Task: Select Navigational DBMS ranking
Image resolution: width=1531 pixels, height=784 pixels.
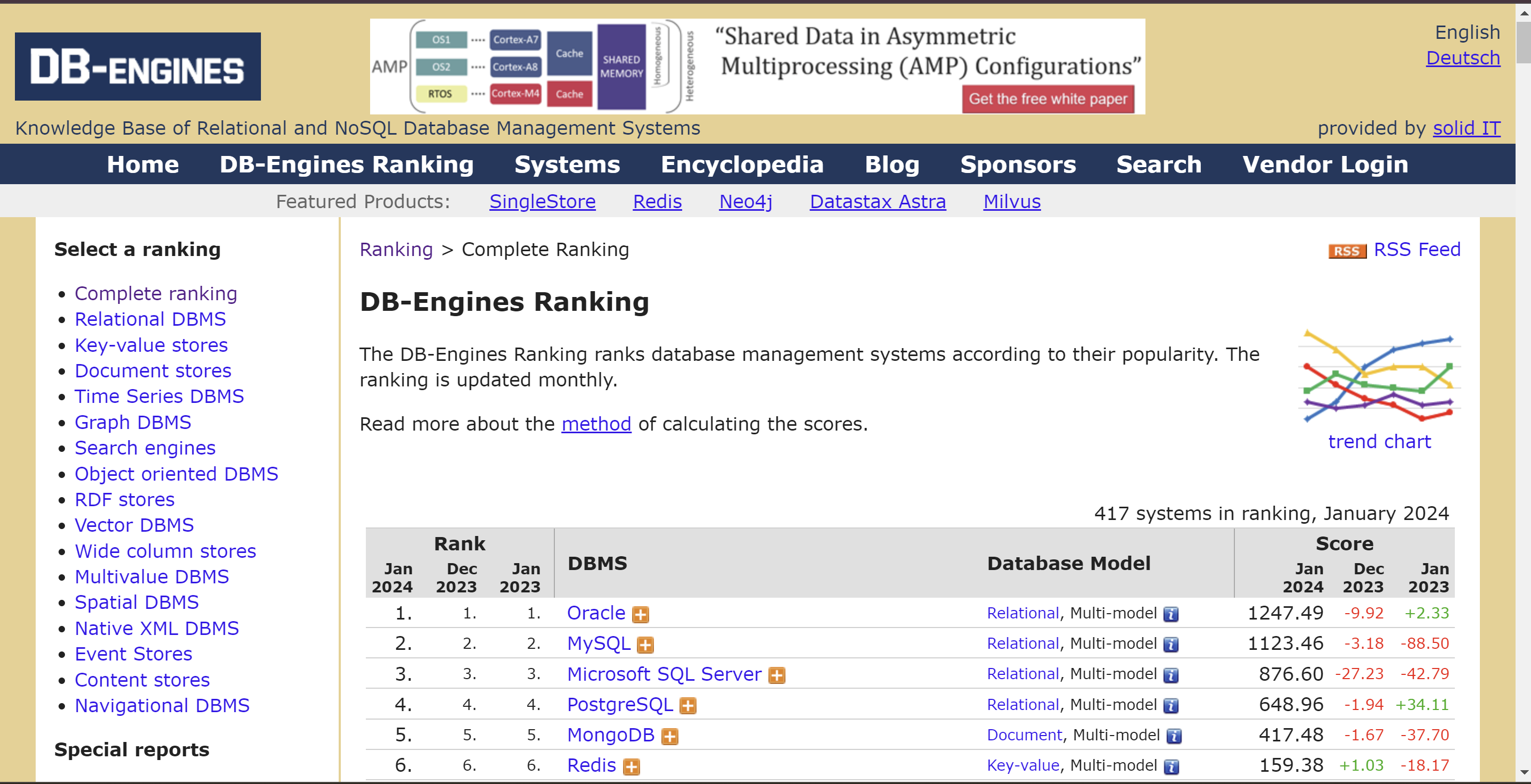Action: tap(162, 706)
